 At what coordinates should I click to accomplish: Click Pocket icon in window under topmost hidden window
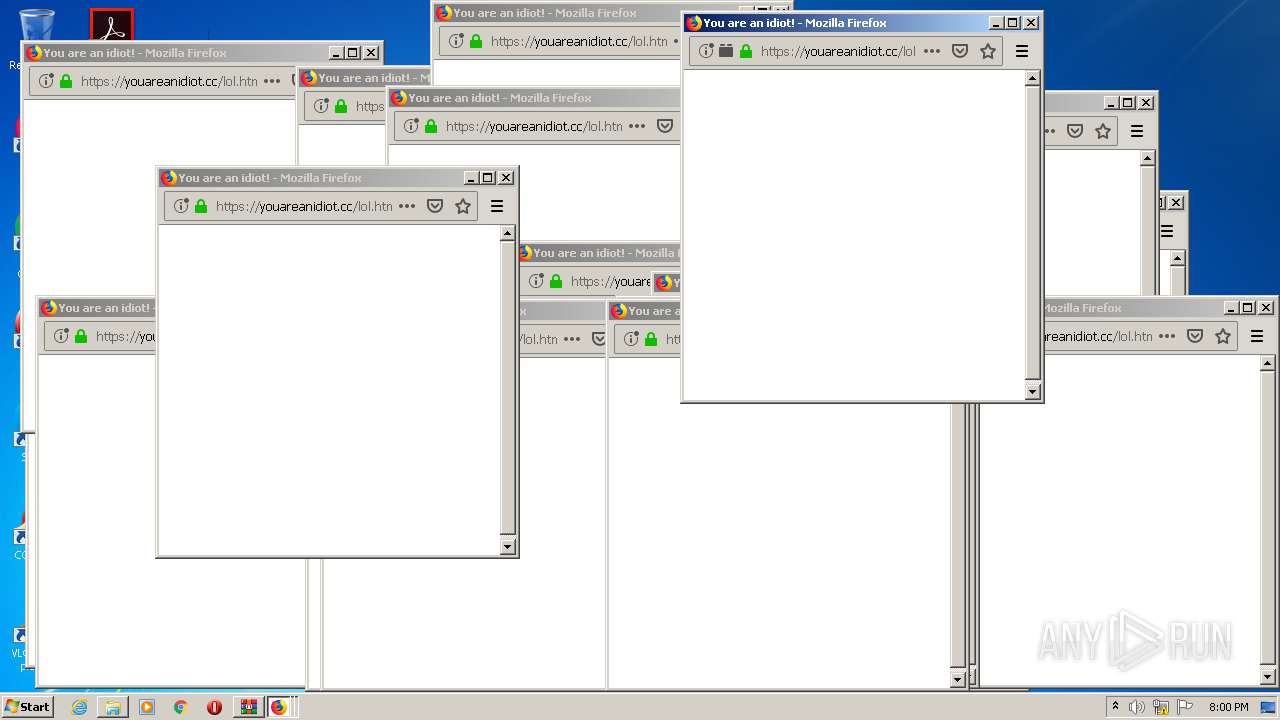665,126
